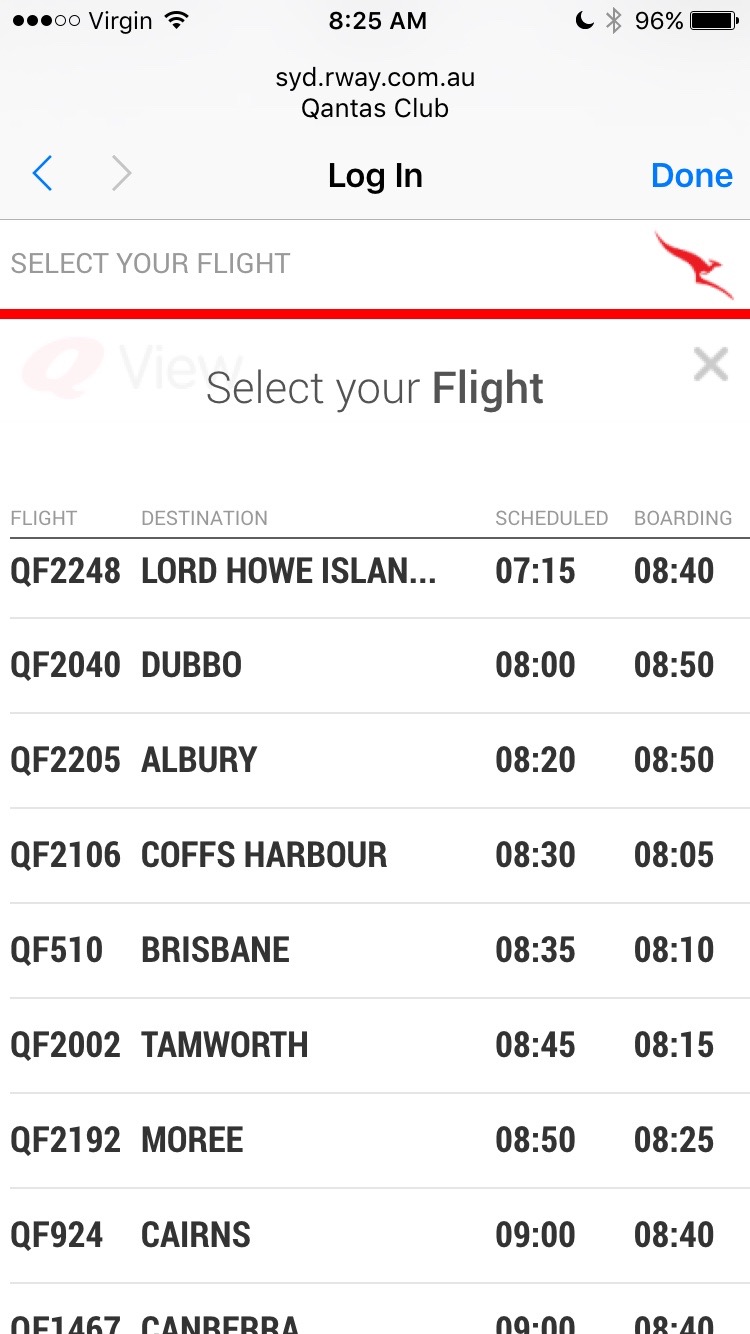Click the Qantas kangaroo logo
Image resolution: width=750 pixels, height=1334 pixels.
pos(694,264)
